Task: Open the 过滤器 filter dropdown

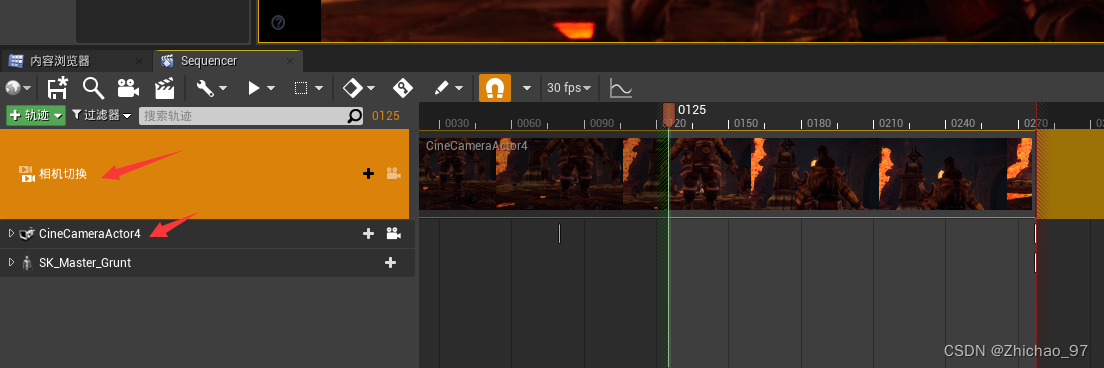Action: click(101, 115)
